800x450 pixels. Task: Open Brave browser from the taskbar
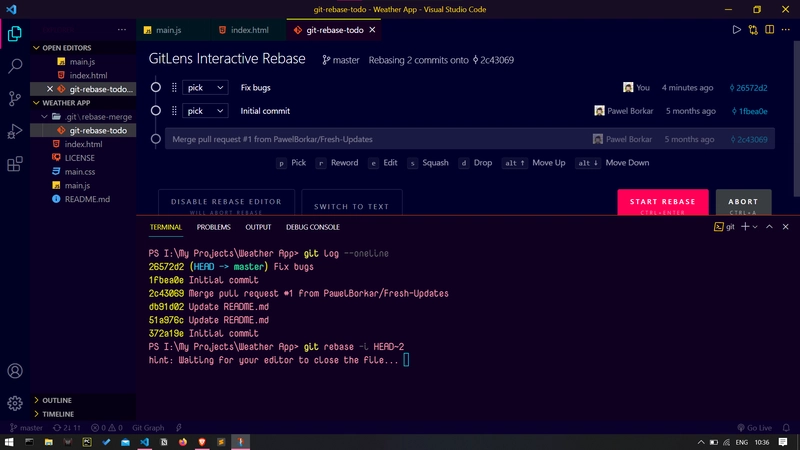point(202,442)
